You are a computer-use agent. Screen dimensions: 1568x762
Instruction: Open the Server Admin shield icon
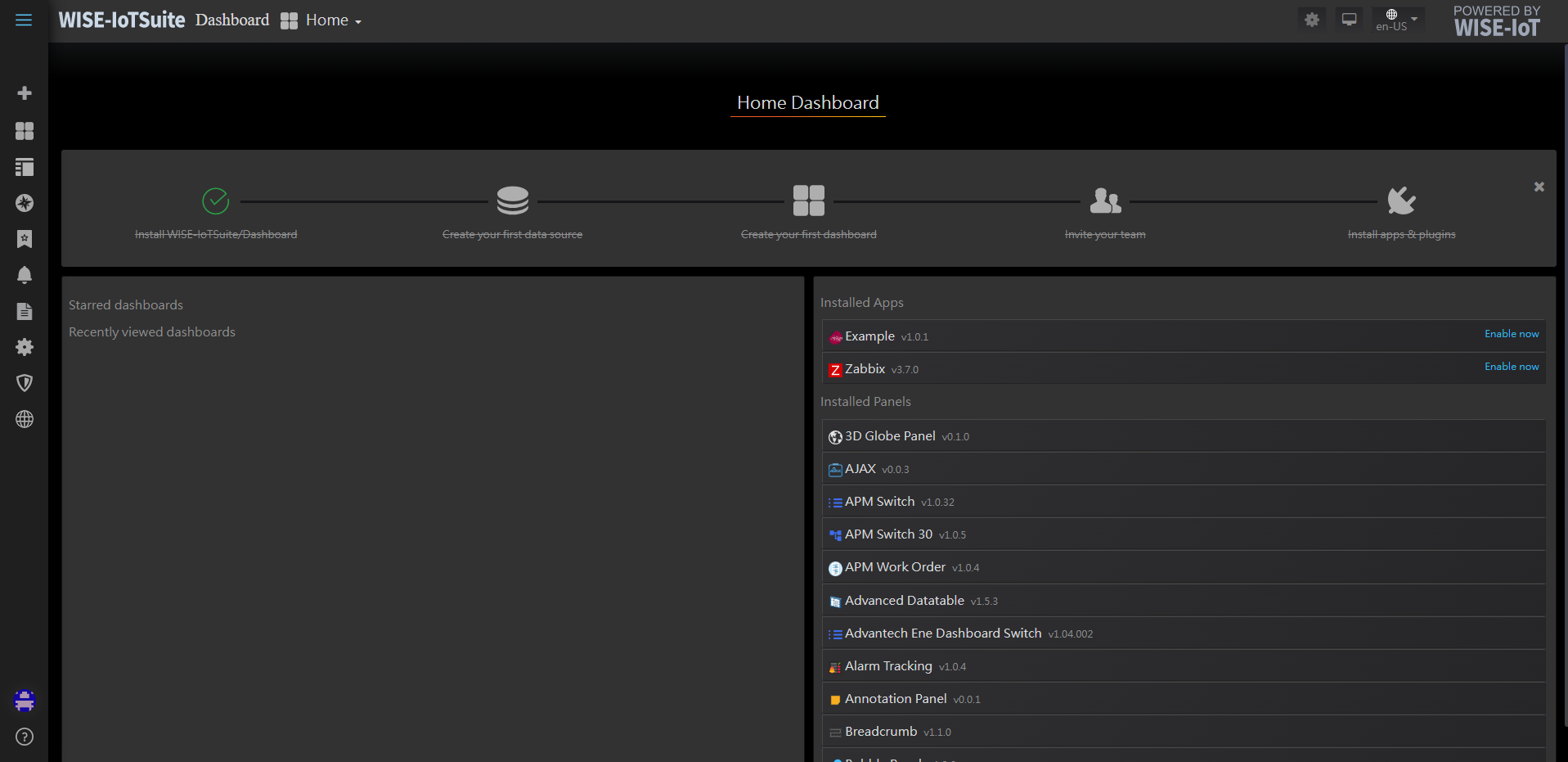pyautogui.click(x=25, y=383)
